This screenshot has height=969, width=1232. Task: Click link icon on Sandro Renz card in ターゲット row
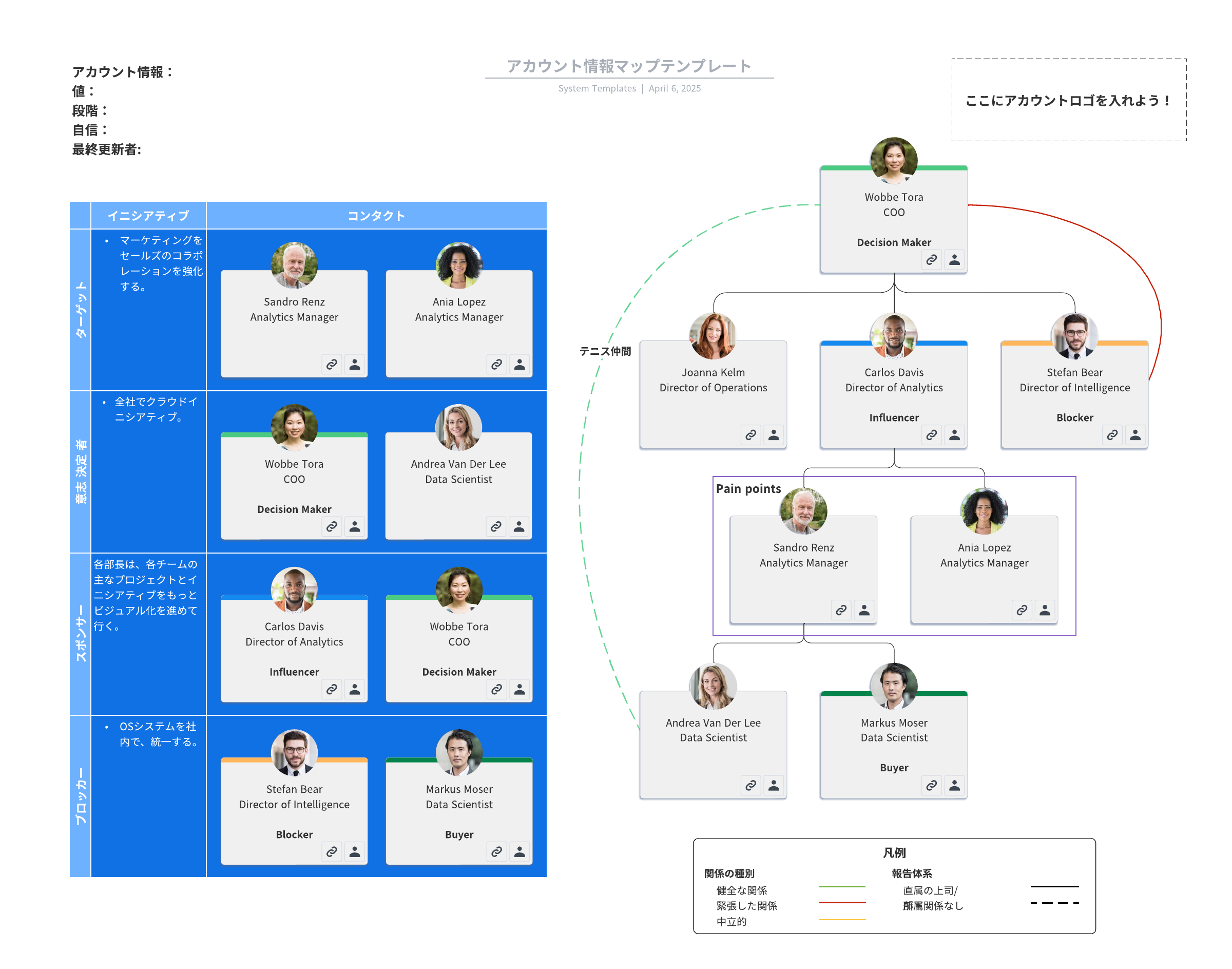point(331,364)
